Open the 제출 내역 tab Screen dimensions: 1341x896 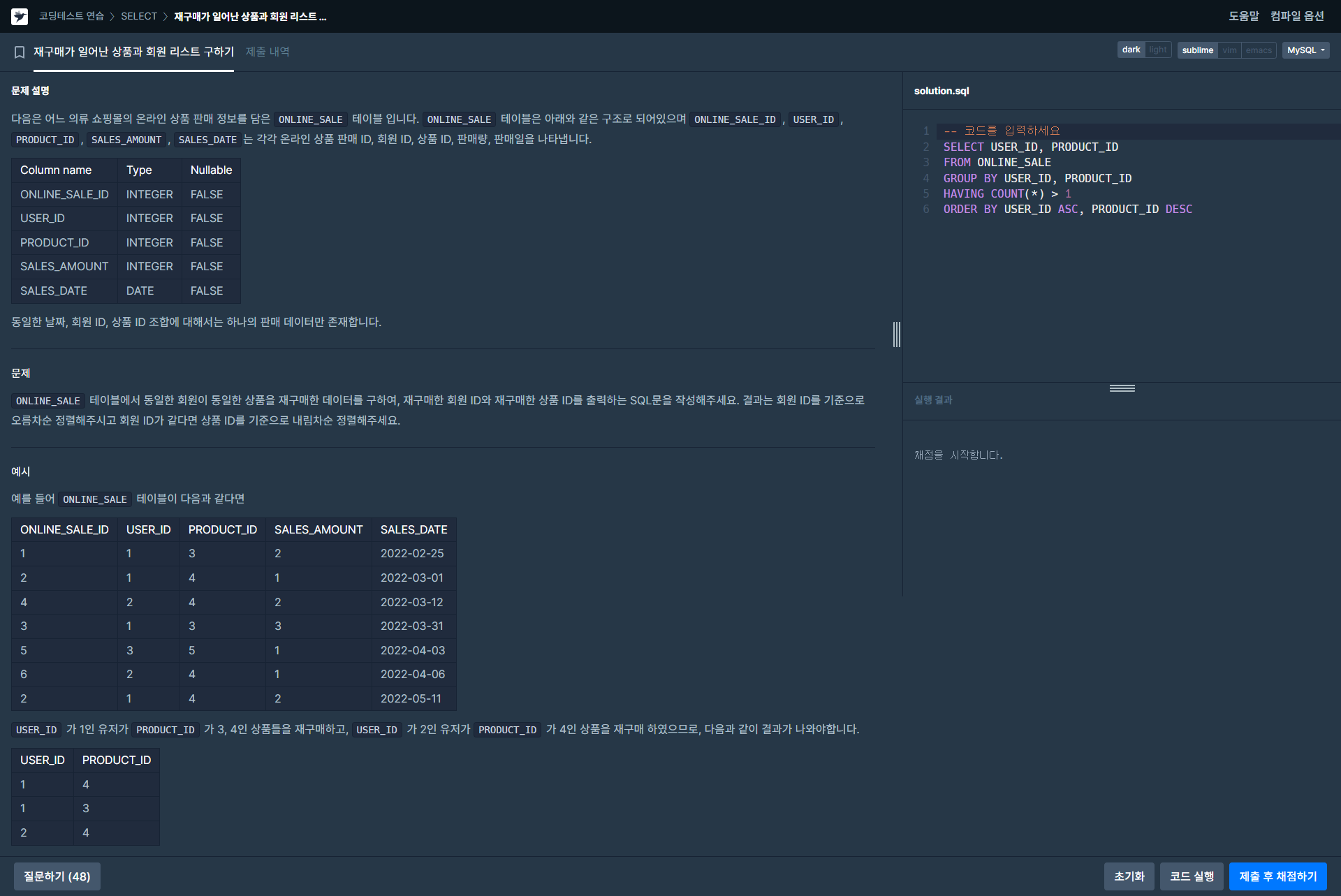pos(268,52)
